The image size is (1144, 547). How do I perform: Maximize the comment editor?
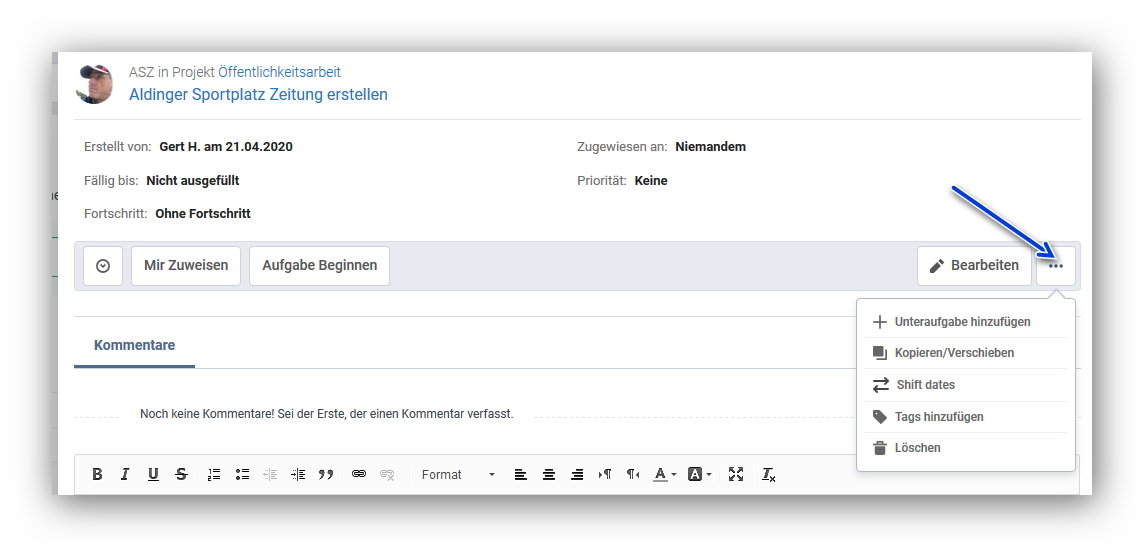point(736,475)
